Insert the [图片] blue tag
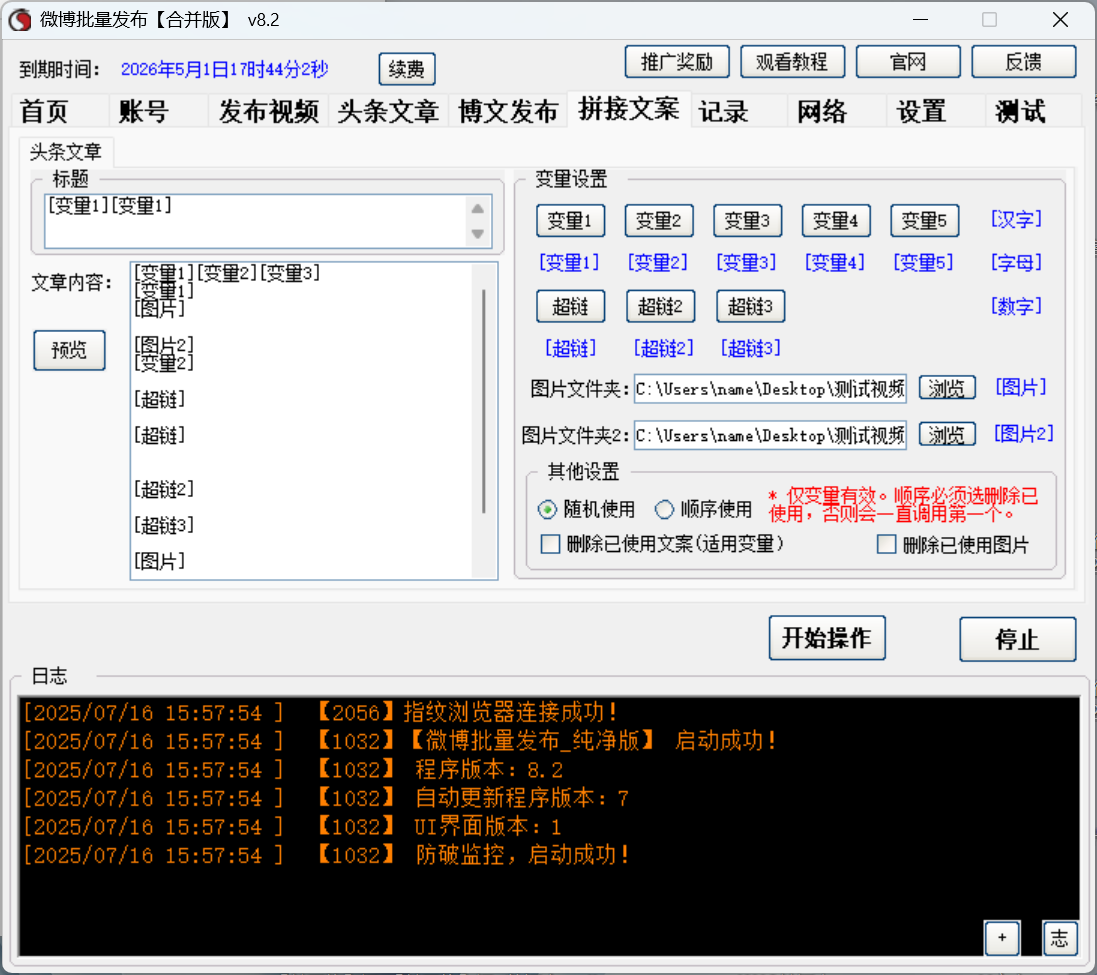Image resolution: width=1097 pixels, height=975 pixels. pyautogui.click(x=1021, y=387)
